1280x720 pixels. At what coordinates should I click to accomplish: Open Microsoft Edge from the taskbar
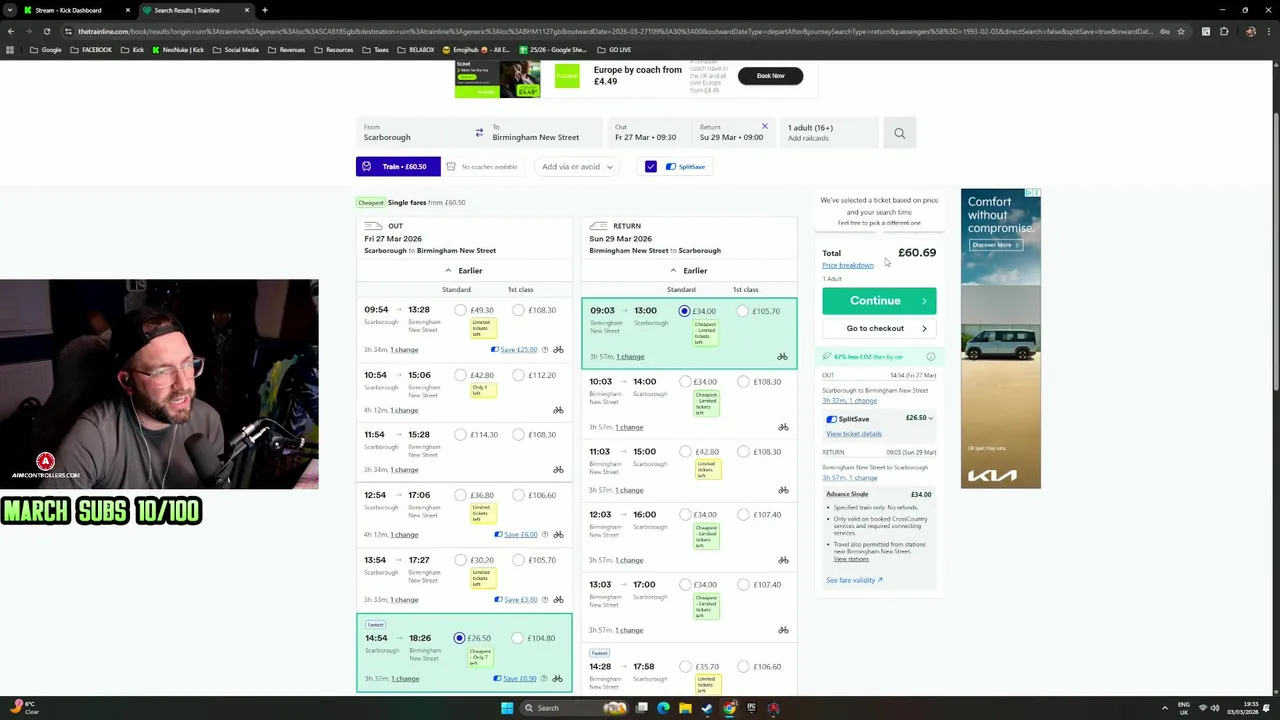click(663, 708)
